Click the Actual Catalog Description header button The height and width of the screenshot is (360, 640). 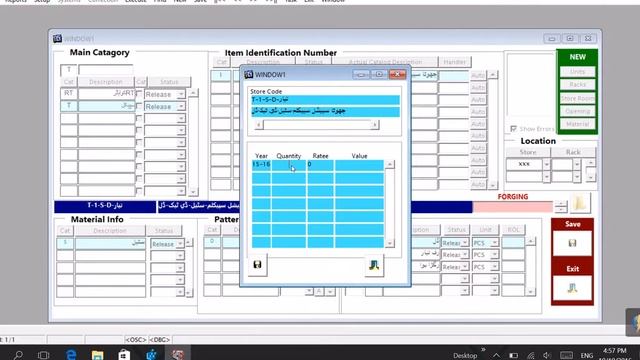[x=385, y=62]
